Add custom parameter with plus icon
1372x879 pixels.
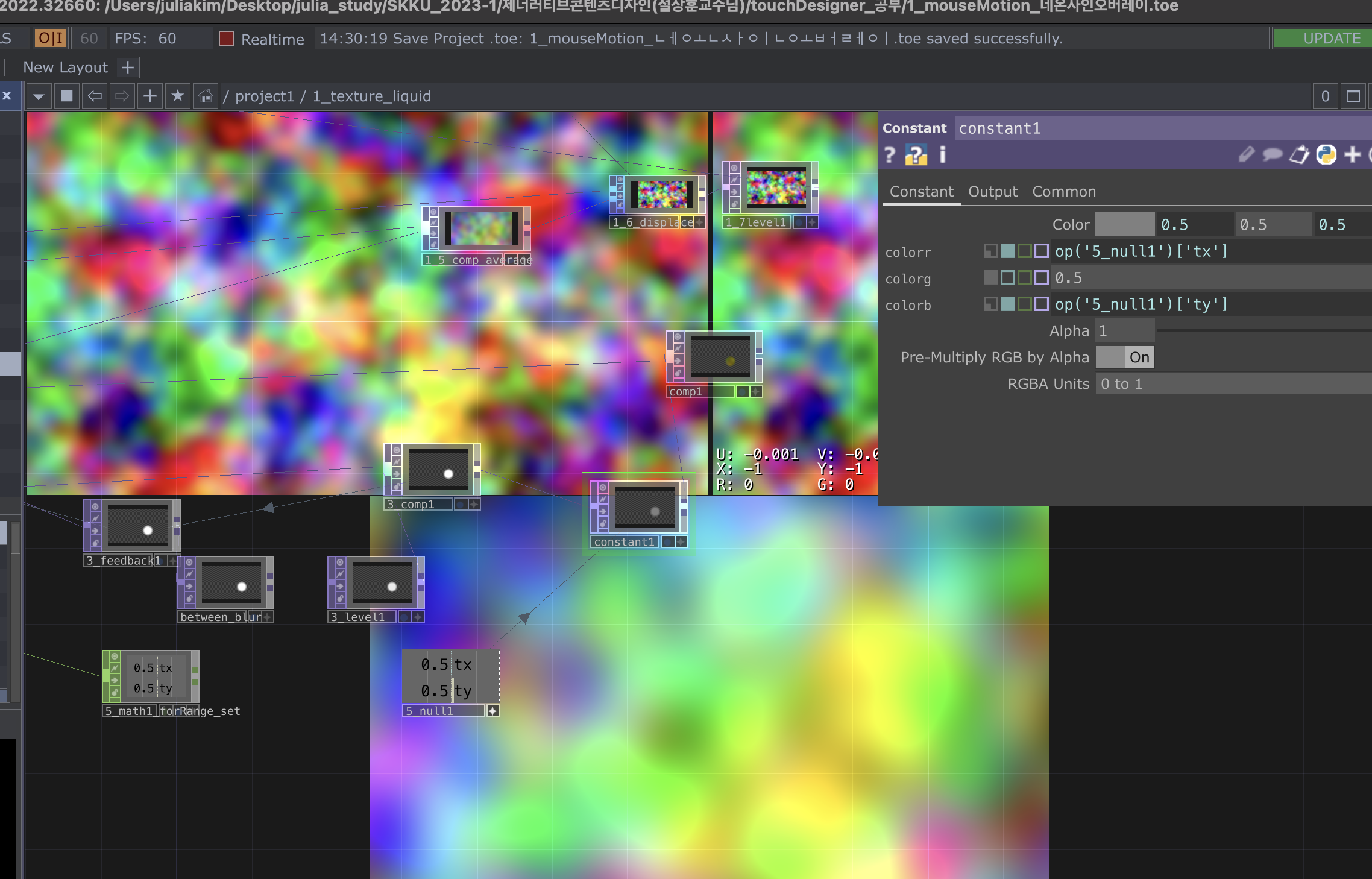pos(1353,155)
